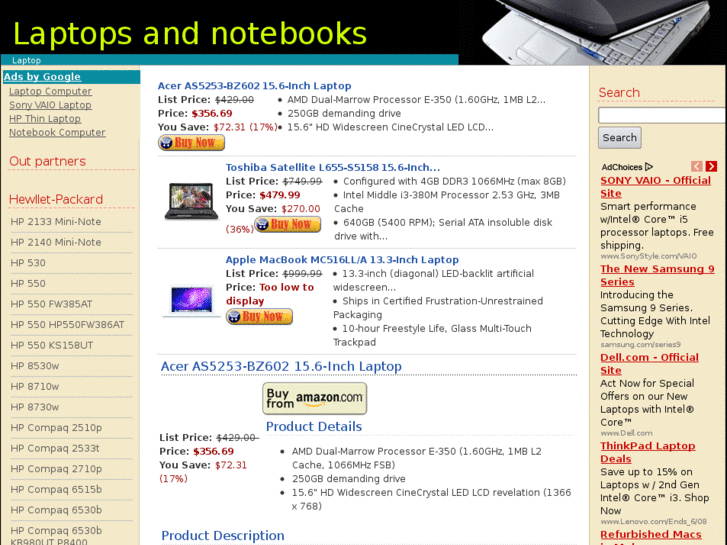Select HP 550 FW385AT in the sidebar
Screen dimensions: 727x545
pos(51,304)
